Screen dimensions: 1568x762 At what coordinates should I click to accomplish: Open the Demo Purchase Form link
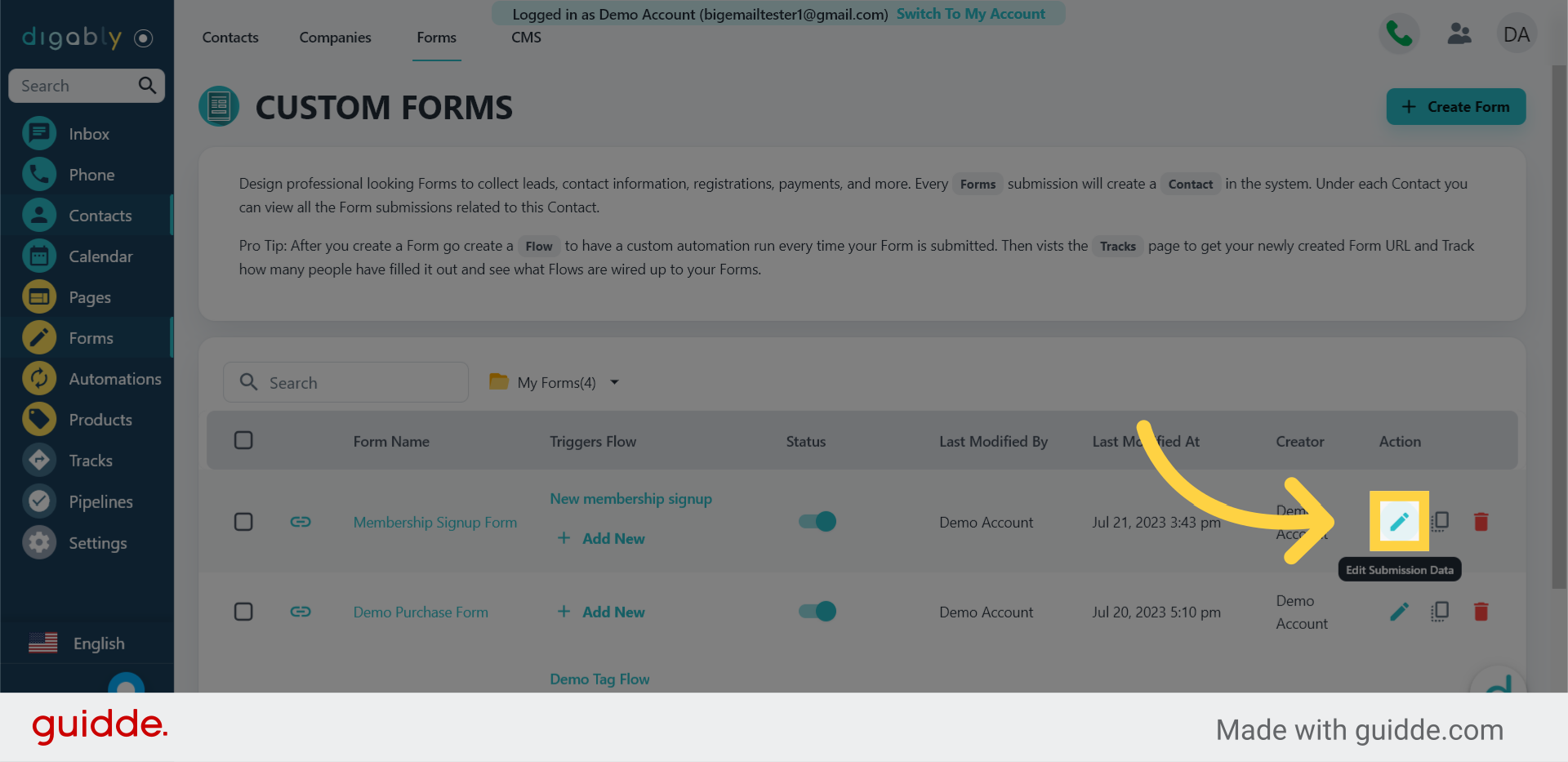(x=421, y=612)
